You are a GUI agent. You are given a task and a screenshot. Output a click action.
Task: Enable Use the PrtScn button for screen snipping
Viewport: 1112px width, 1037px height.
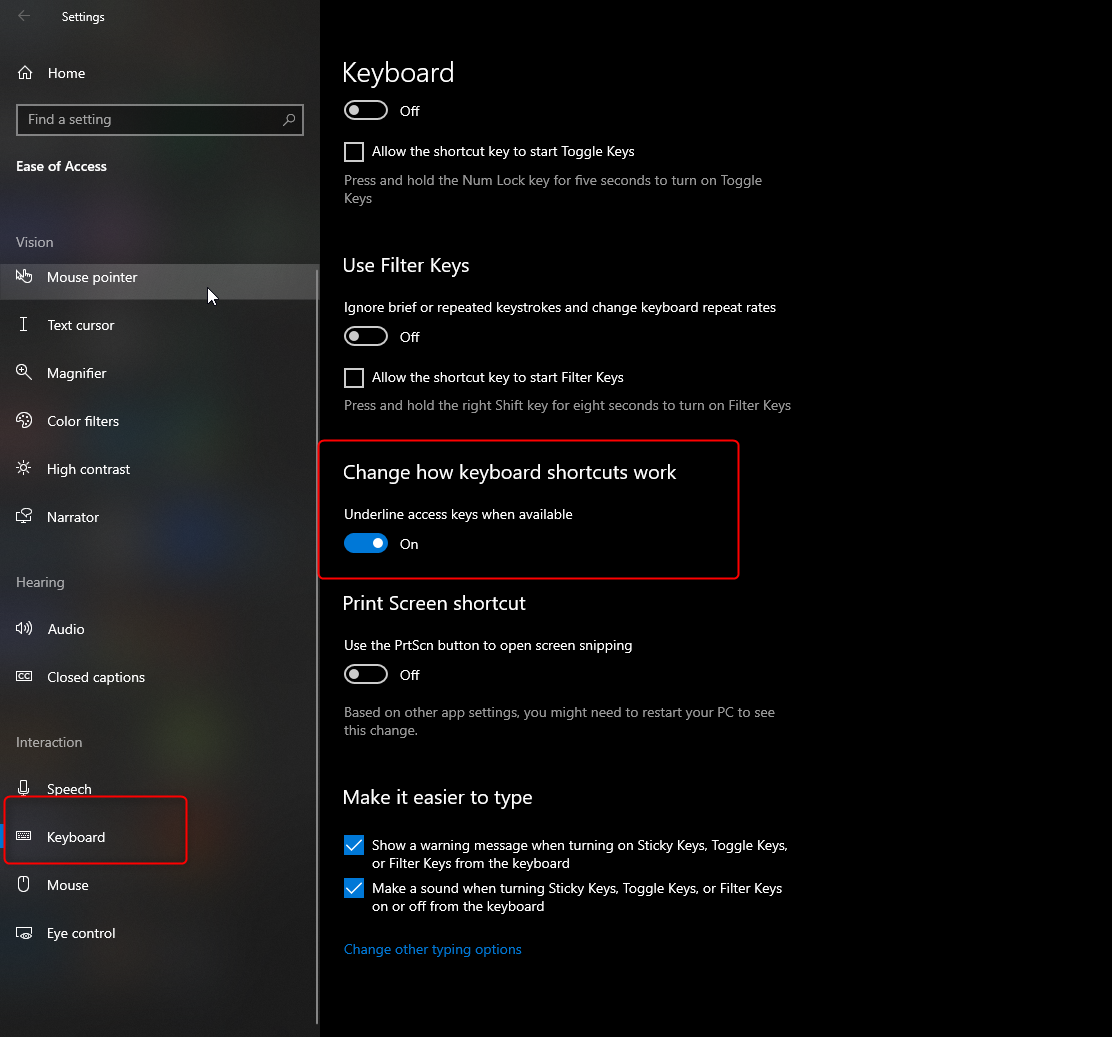click(x=366, y=673)
